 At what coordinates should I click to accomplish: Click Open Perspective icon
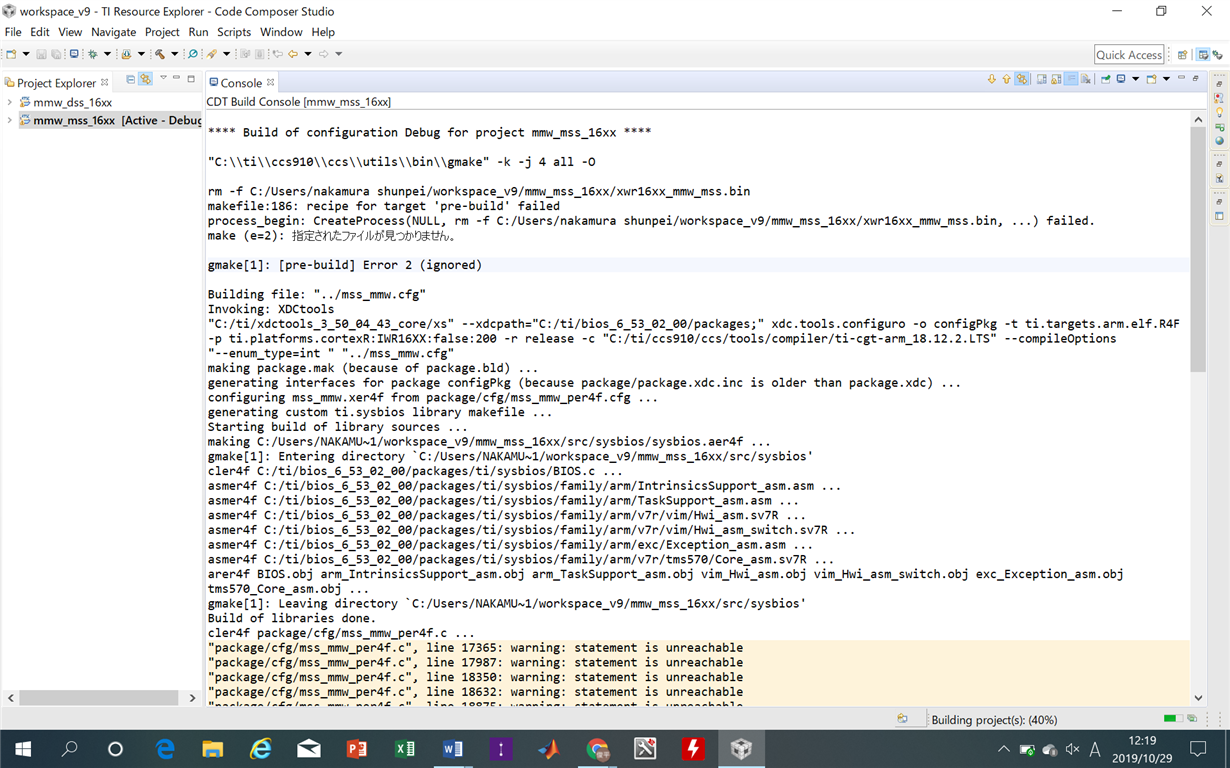click(x=1183, y=55)
